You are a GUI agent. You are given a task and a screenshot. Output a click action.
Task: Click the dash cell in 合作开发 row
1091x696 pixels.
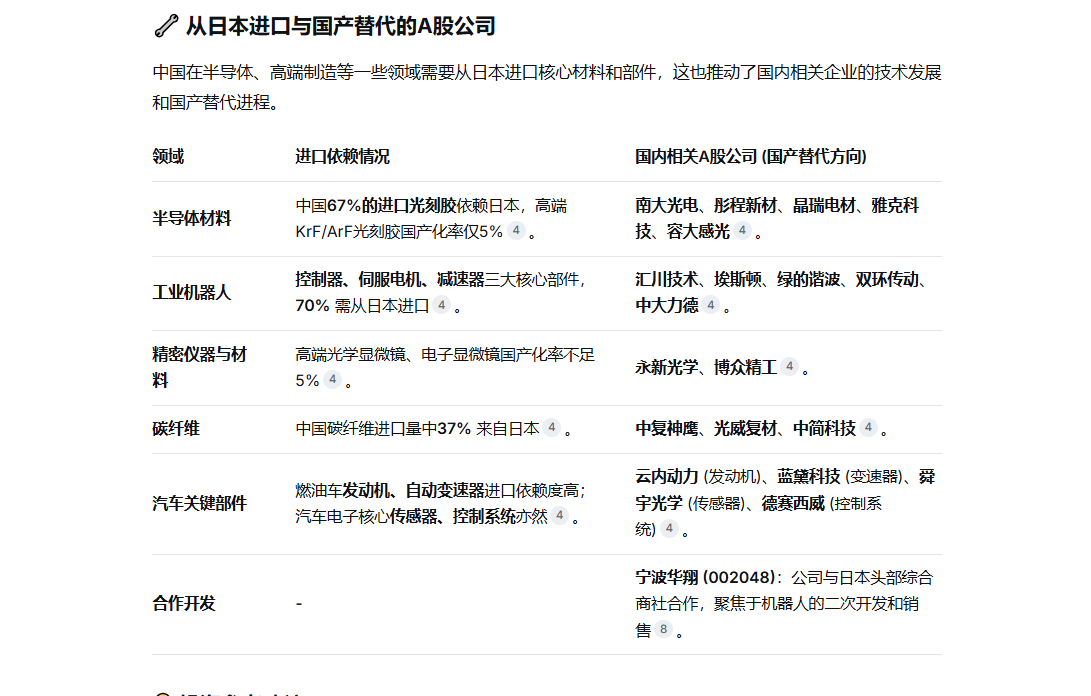coord(298,603)
